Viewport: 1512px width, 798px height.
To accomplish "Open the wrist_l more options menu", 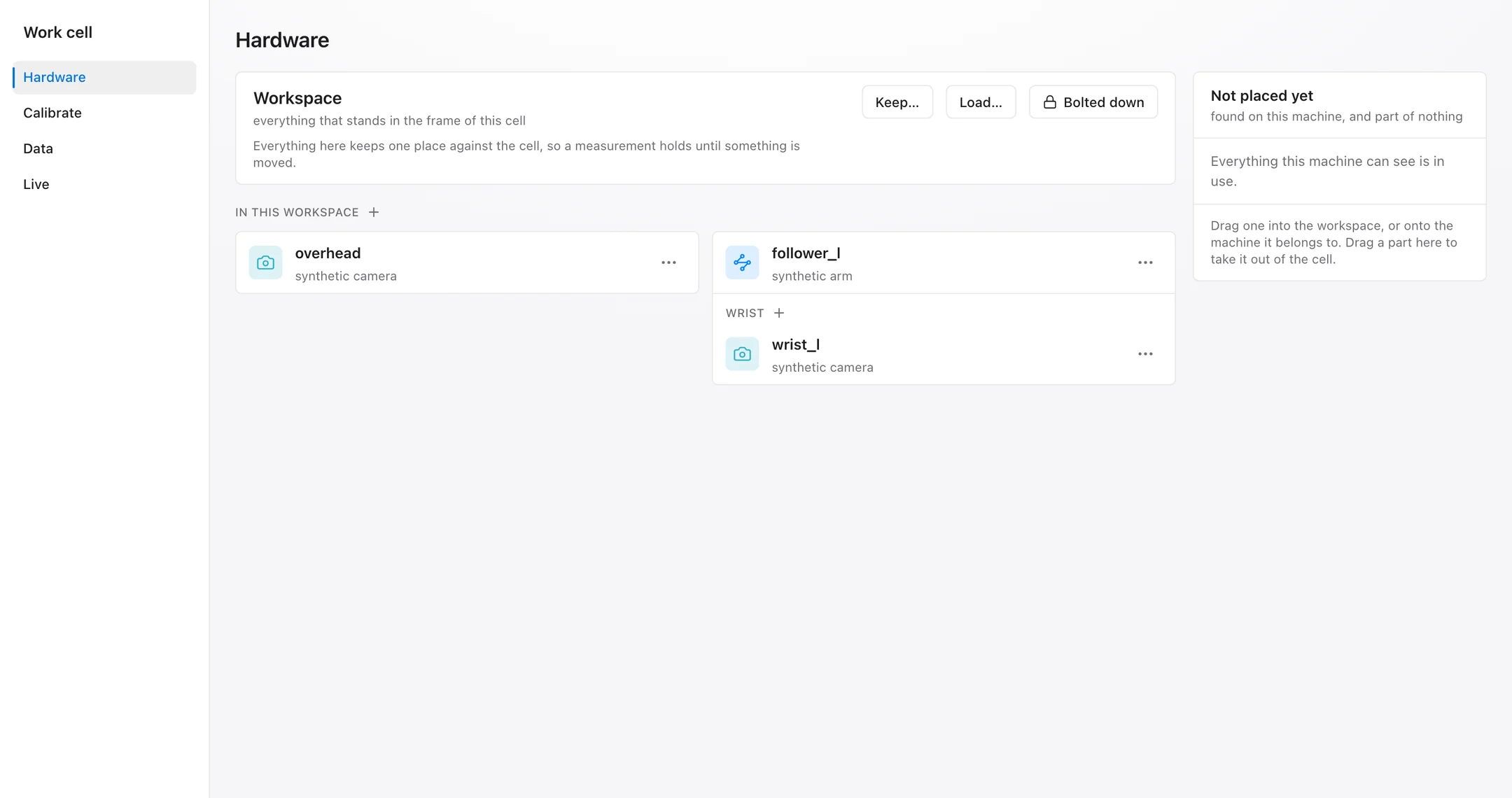I will click(x=1145, y=354).
